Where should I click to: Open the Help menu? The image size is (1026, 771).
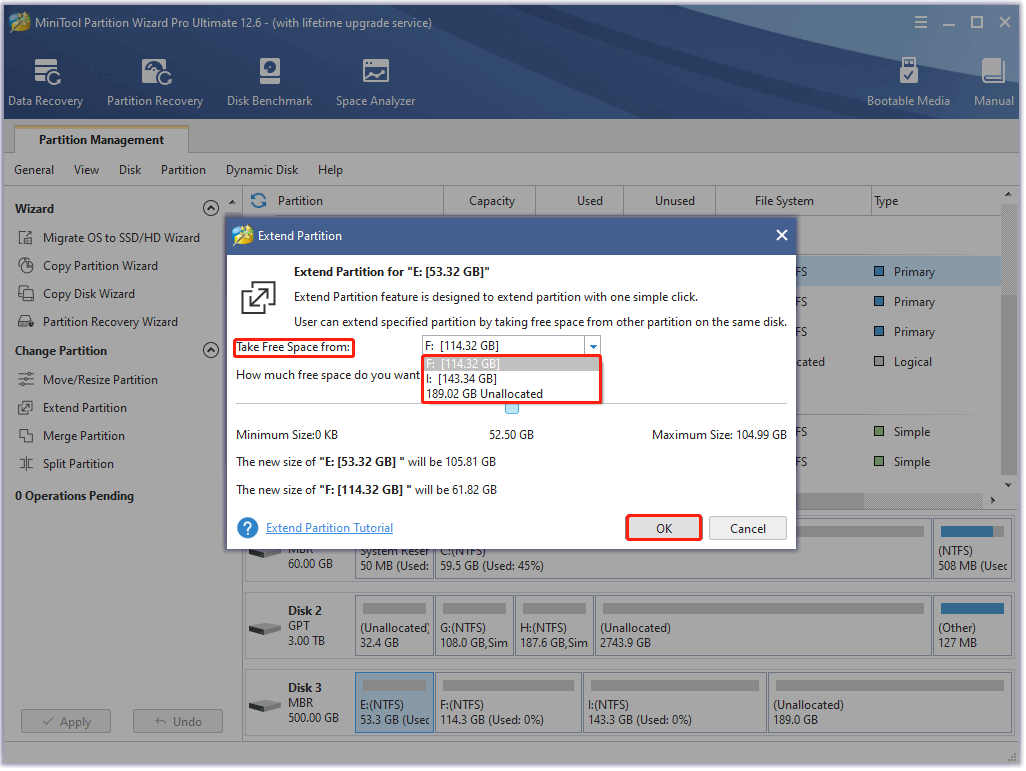(x=330, y=170)
